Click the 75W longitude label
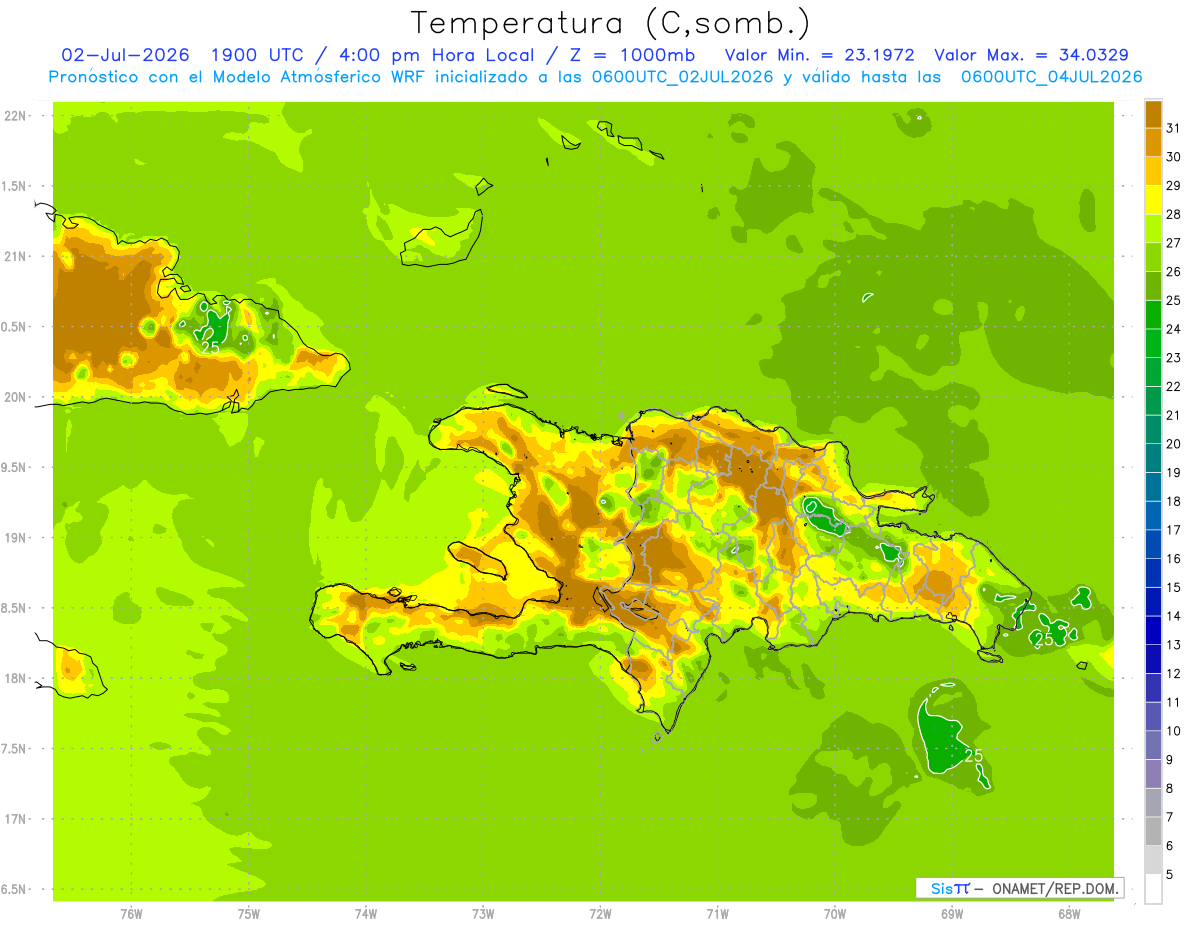 pyautogui.click(x=249, y=913)
